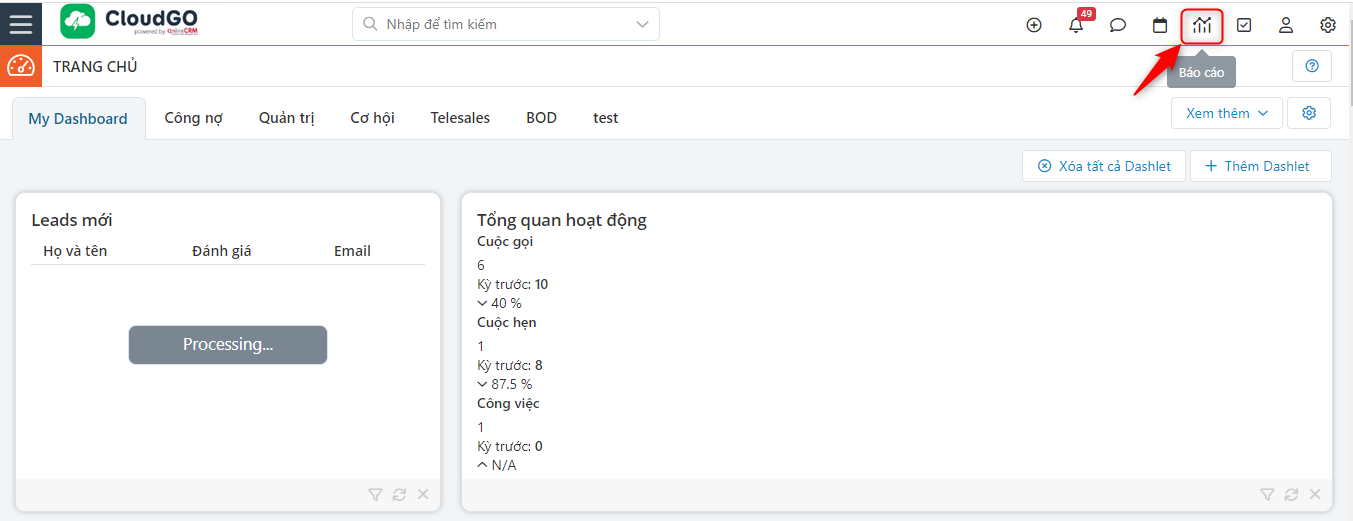Open the top-bar settings gear
1353x521 pixels.
coord(1328,25)
